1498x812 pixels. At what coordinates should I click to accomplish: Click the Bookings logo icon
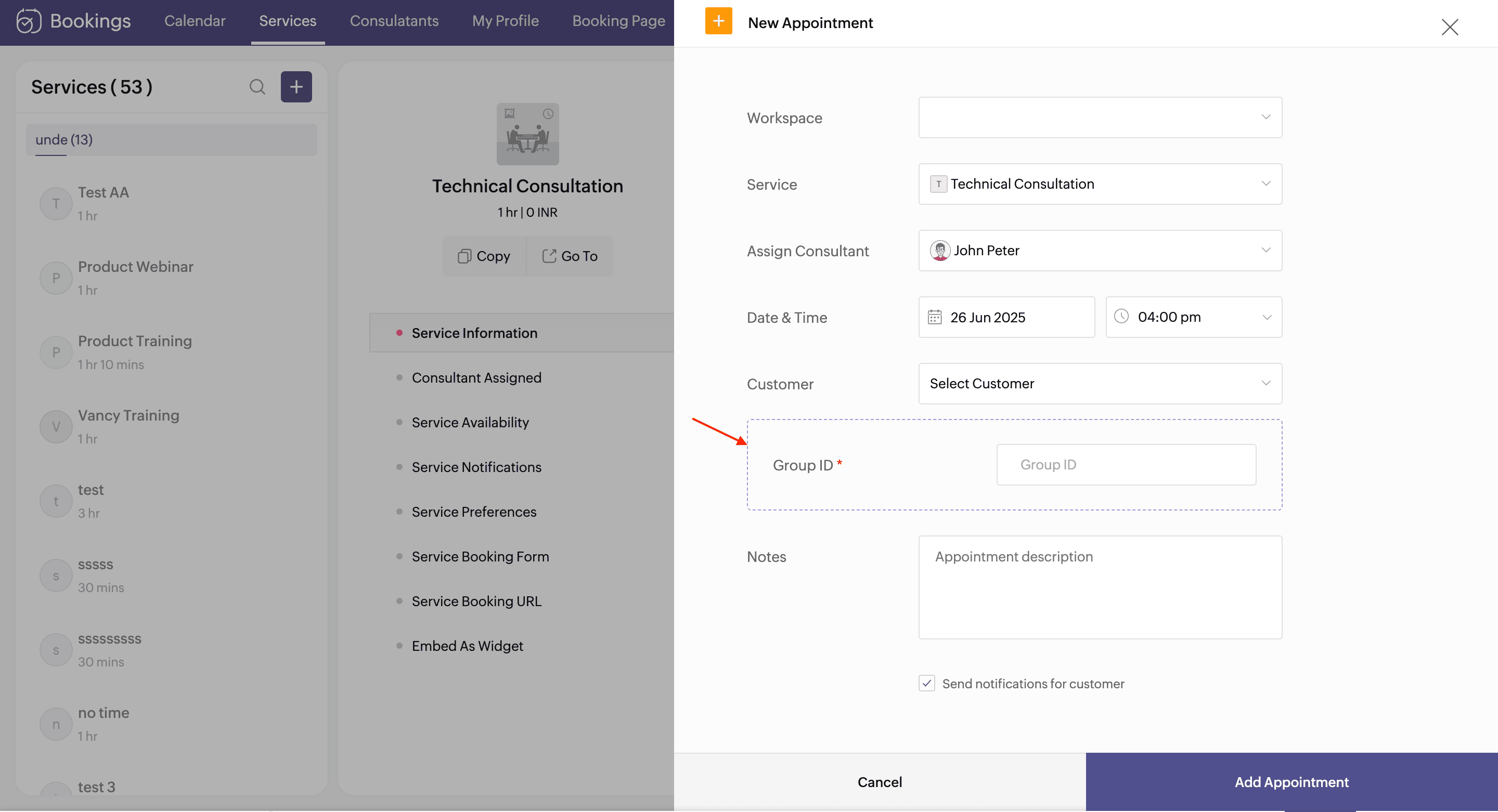point(29,21)
